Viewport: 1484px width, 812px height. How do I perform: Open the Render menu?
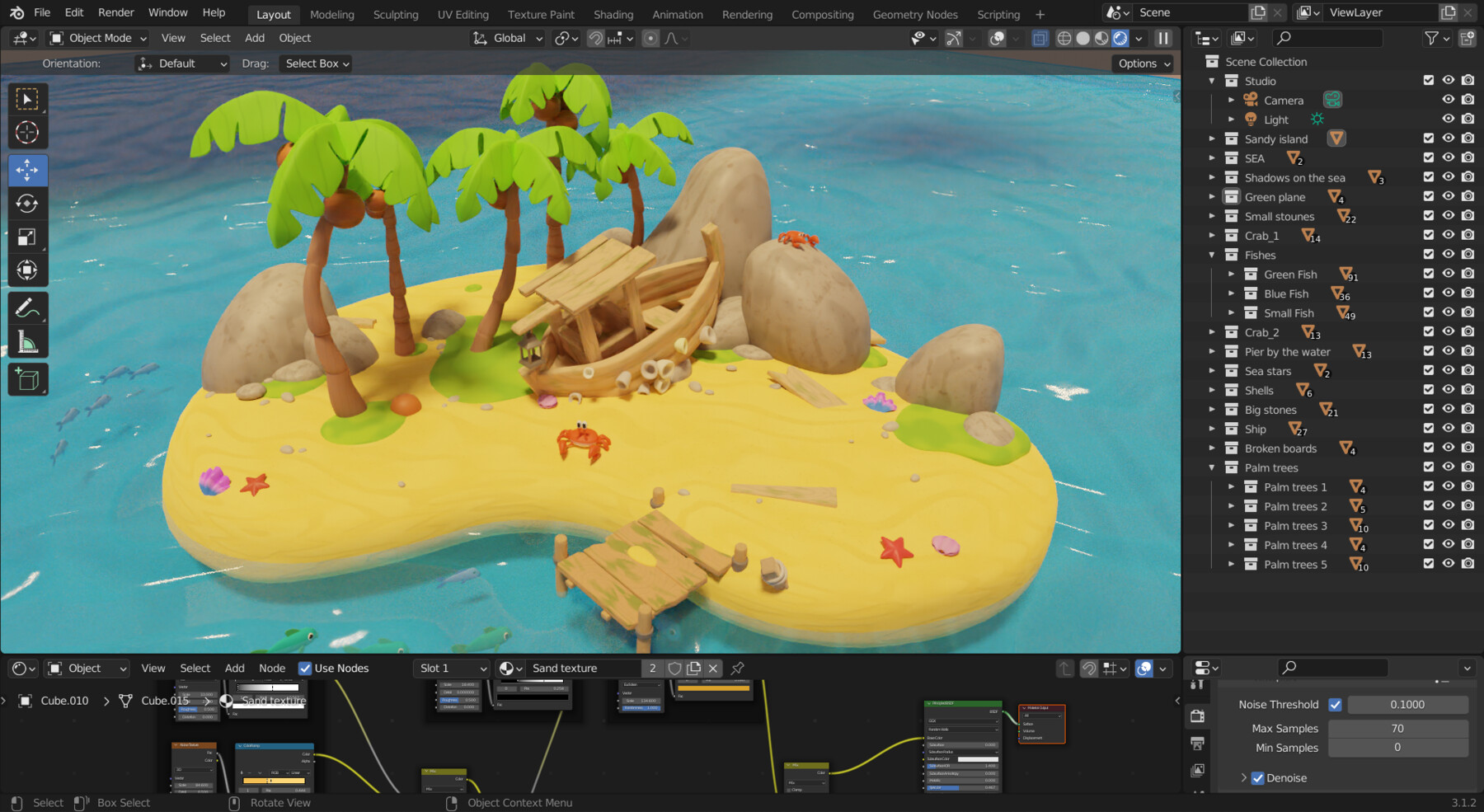(116, 12)
